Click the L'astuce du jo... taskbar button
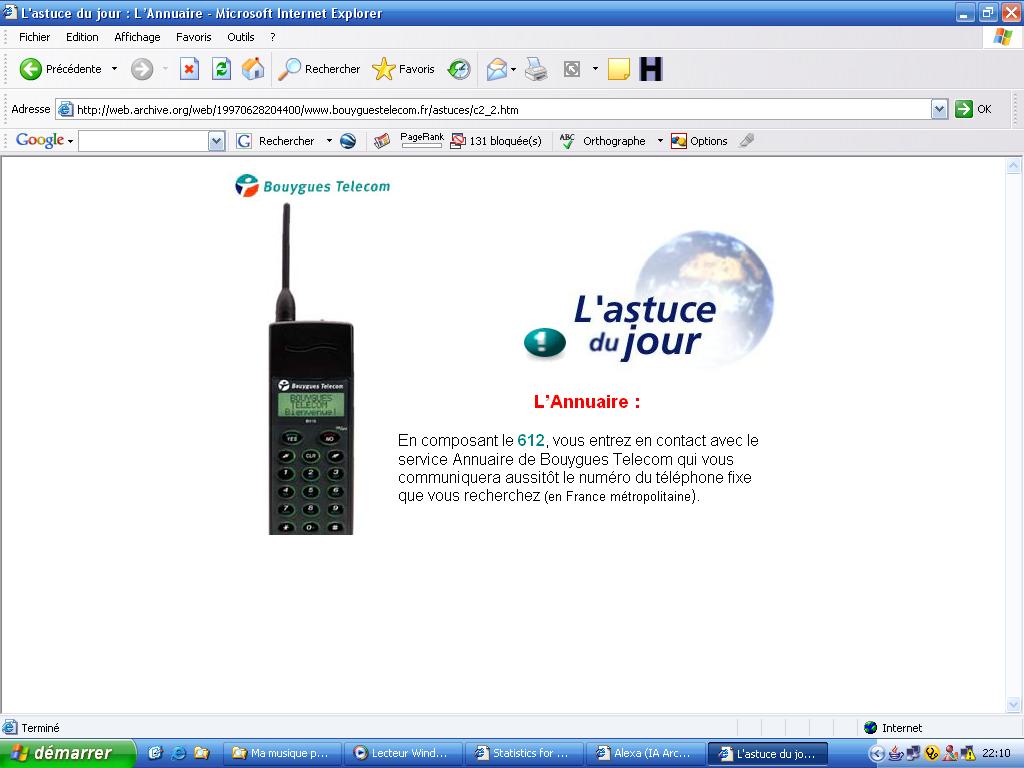This screenshot has width=1024, height=768. click(x=767, y=753)
